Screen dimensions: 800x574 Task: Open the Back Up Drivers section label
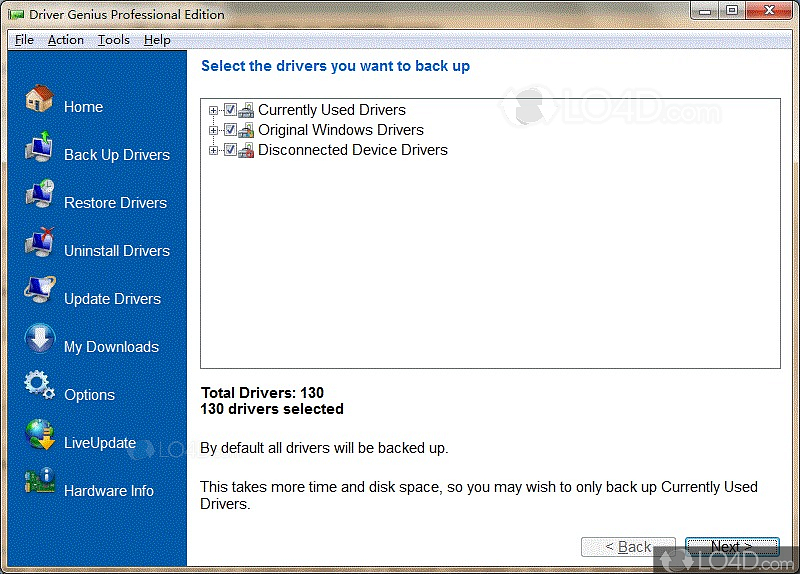pos(117,155)
